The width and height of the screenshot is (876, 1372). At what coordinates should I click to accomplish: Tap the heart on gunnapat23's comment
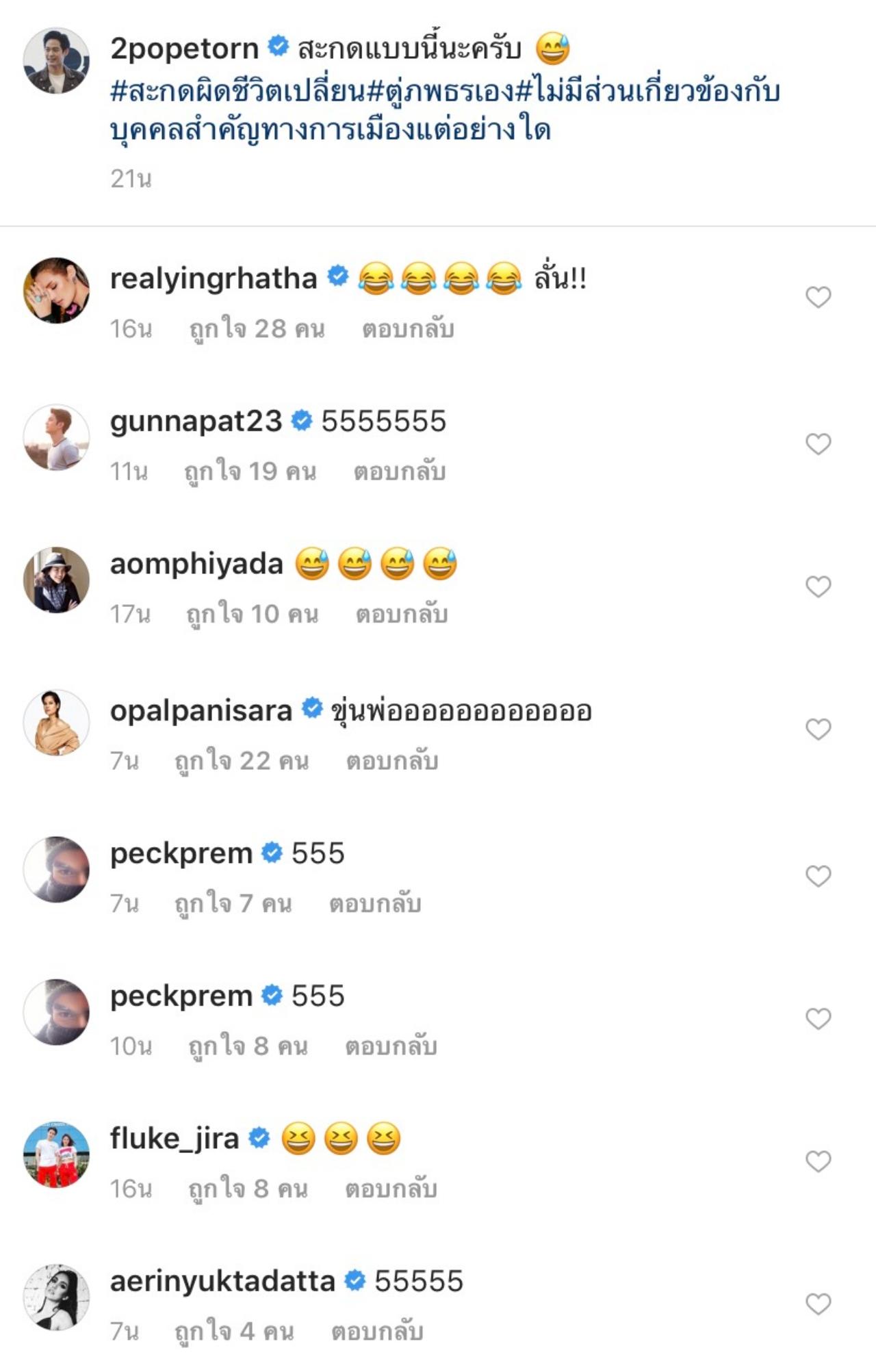(818, 444)
